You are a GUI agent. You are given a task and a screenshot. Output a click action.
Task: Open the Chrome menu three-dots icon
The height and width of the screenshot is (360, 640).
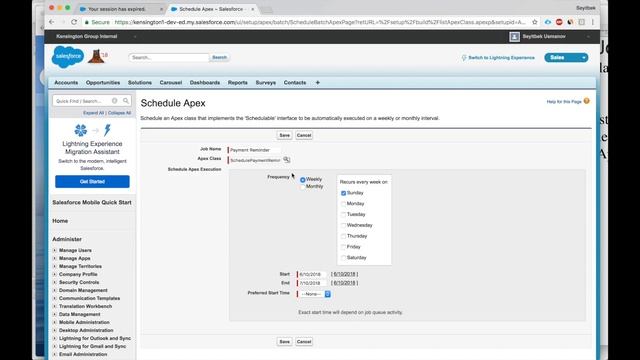tap(593, 22)
